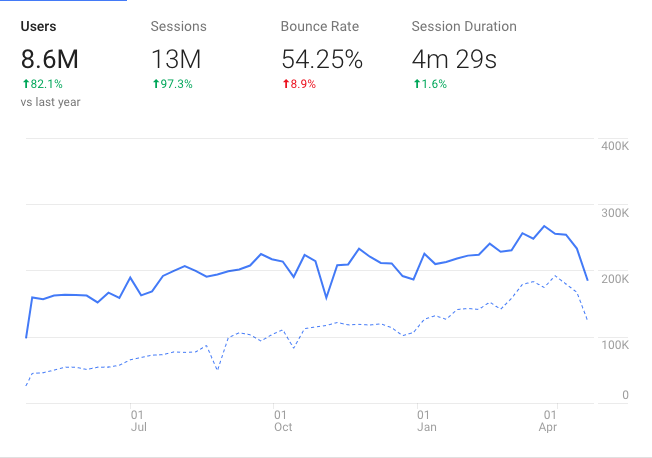The width and height of the screenshot is (652, 458).
Task: Click the 54.25% bounce rate value
Action: tap(321, 59)
